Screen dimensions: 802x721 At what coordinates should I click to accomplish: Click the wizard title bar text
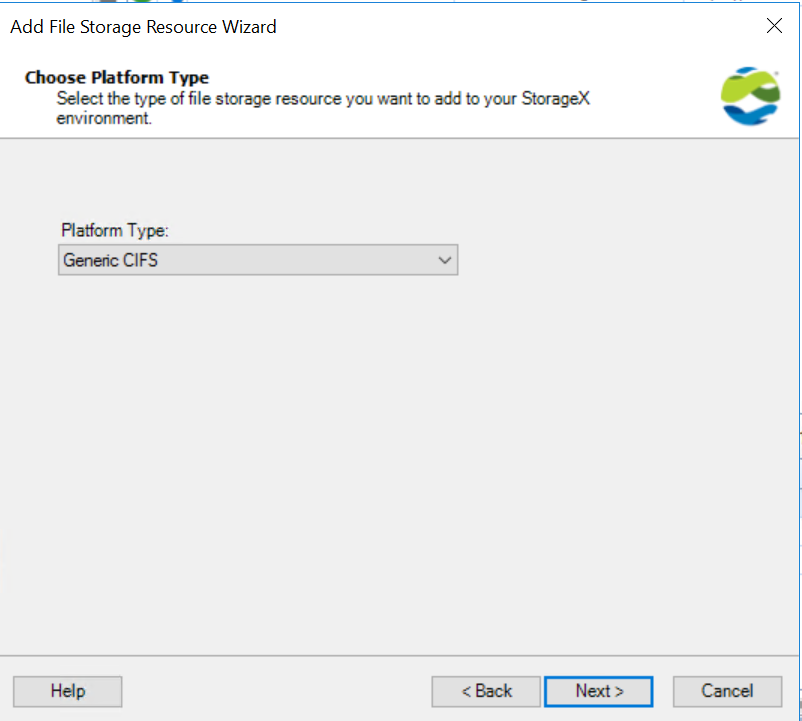tap(143, 27)
